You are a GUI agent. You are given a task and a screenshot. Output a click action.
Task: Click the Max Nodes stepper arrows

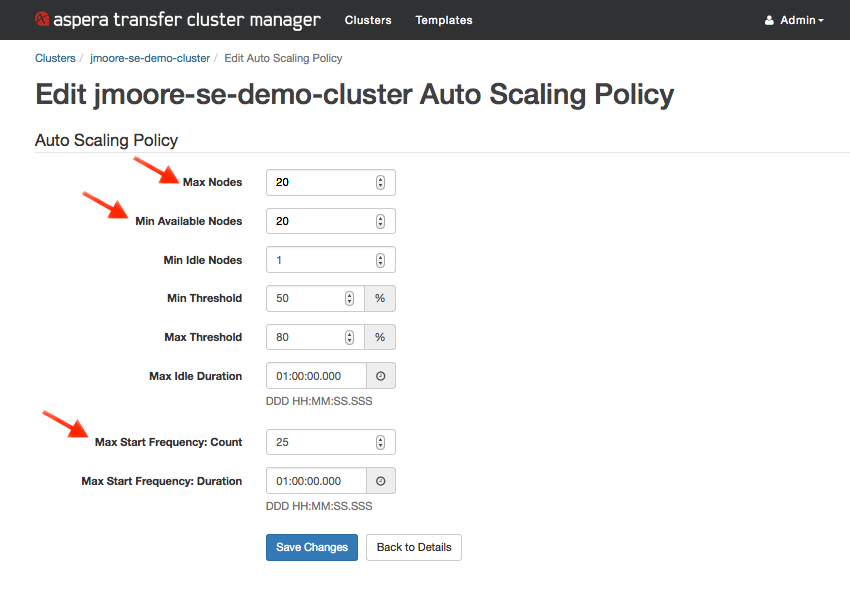tap(381, 182)
